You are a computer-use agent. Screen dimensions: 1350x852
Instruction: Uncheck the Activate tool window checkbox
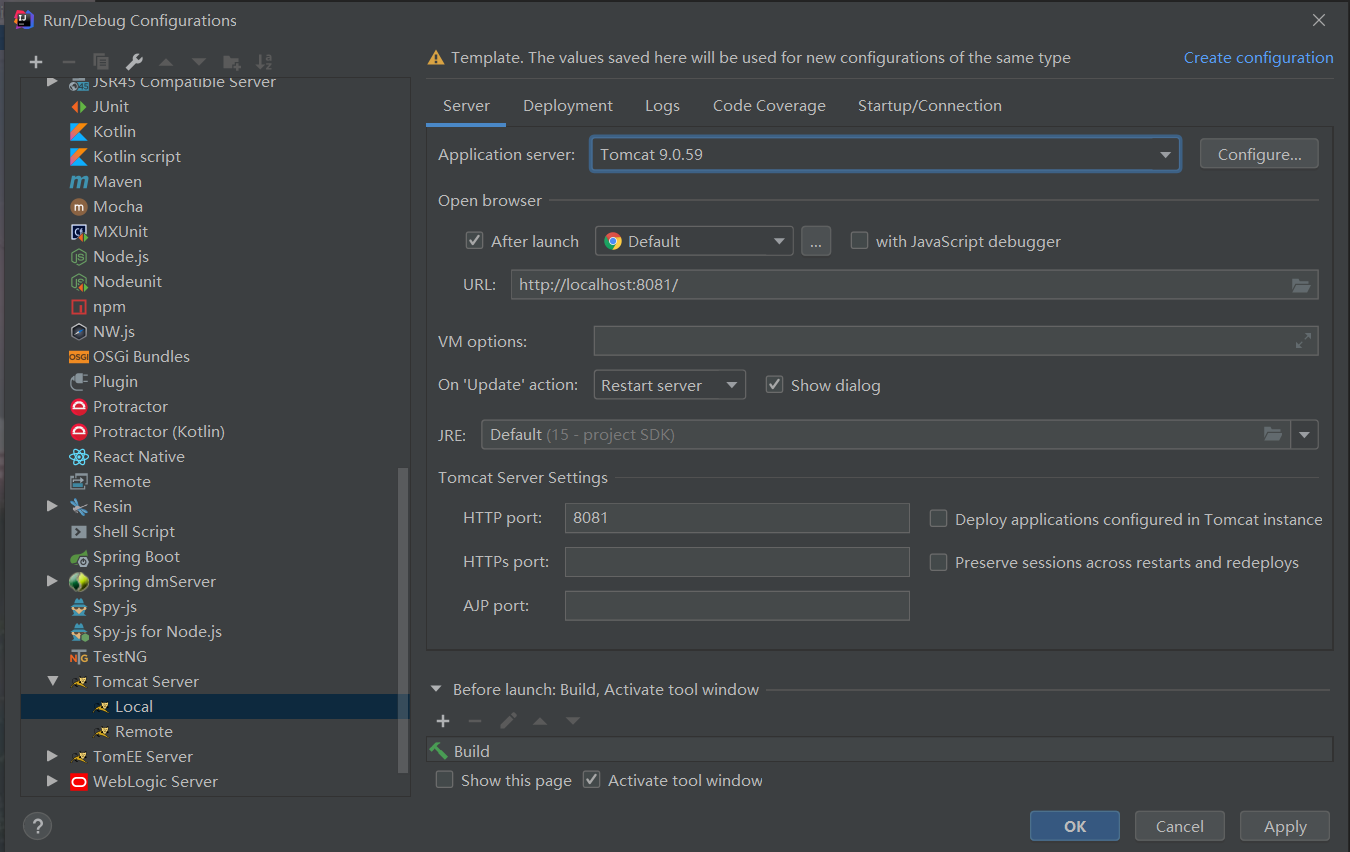coord(592,780)
